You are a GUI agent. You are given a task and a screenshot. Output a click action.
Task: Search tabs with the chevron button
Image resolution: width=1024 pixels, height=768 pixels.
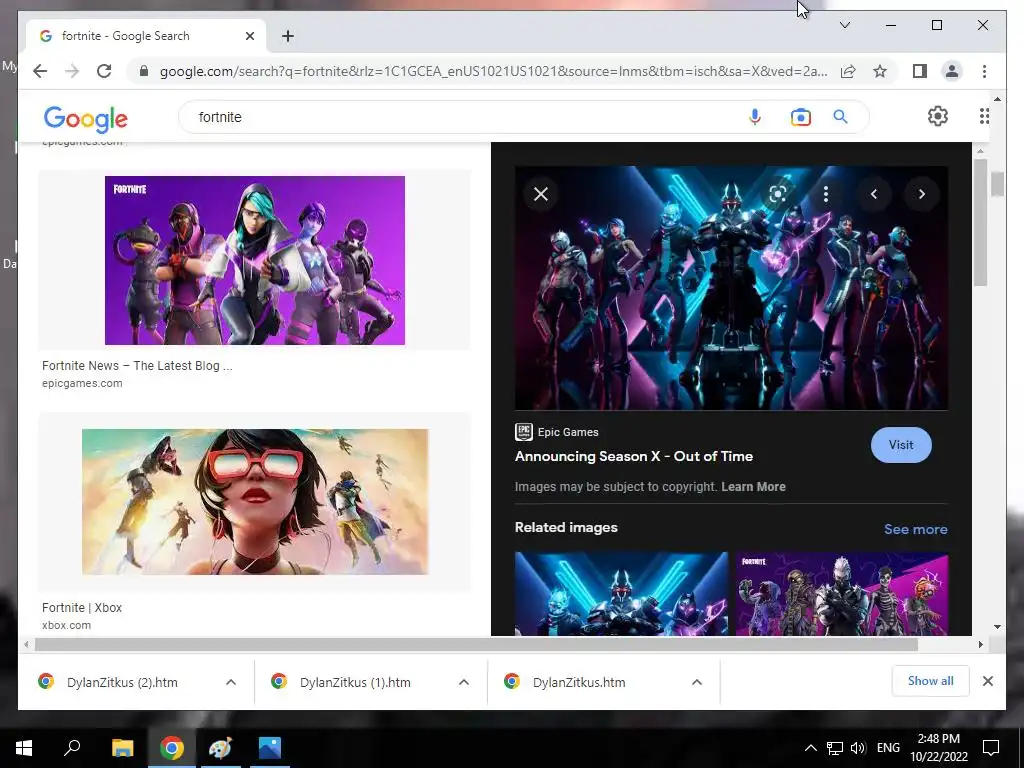click(x=844, y=25)
